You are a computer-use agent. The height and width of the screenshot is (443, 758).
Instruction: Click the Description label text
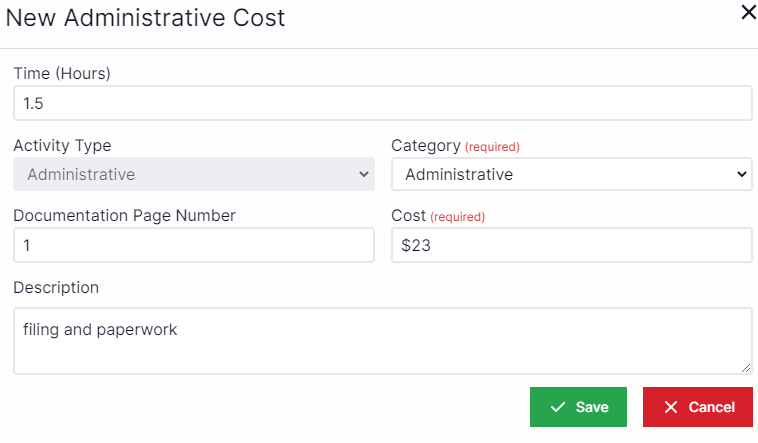(x=56, y=287)
